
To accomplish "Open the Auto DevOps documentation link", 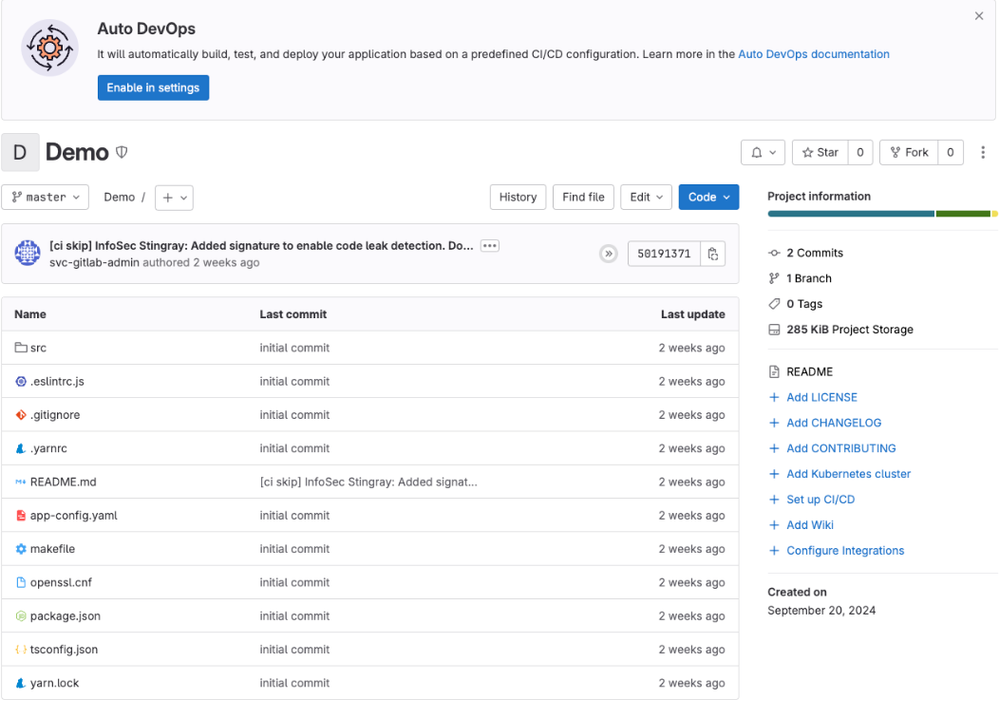I will (x=813, y=54).
